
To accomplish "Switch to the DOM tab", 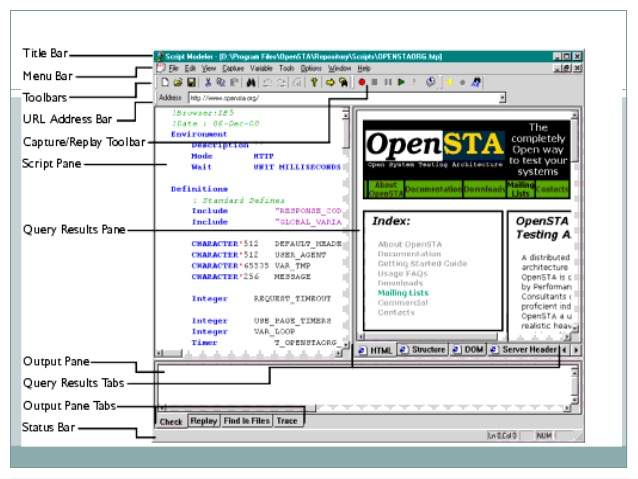I will tap(468, 350).
